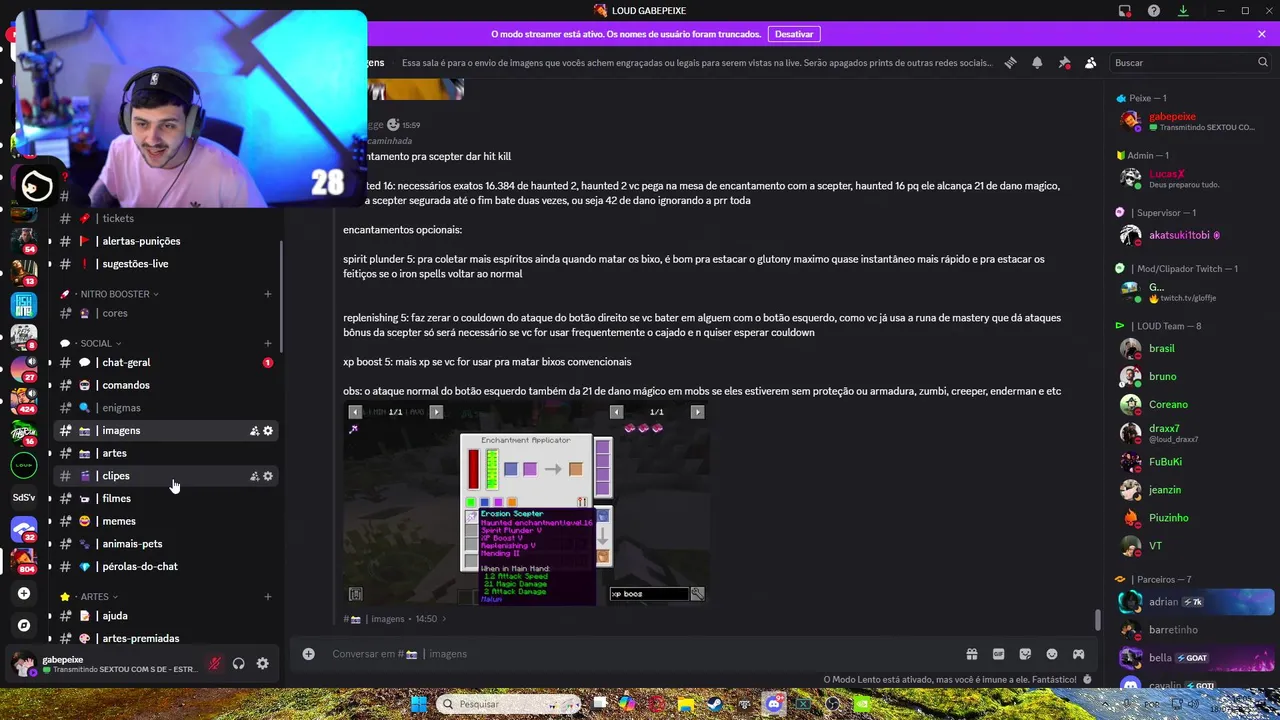
Task: Collapse the ARTES category
Action: coord(98,597)
